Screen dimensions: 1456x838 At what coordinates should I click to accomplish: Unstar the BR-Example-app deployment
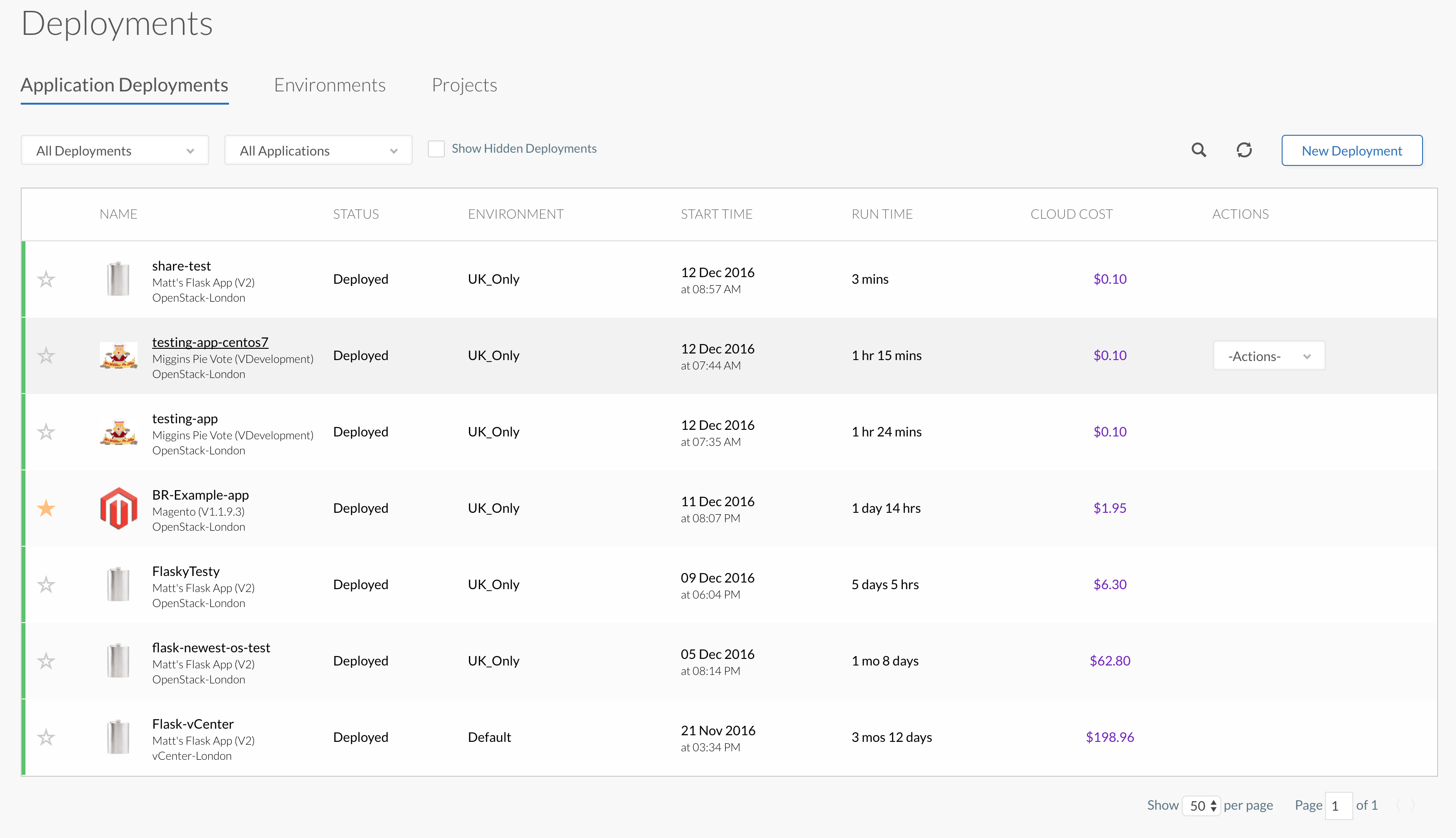coord(46,508)
